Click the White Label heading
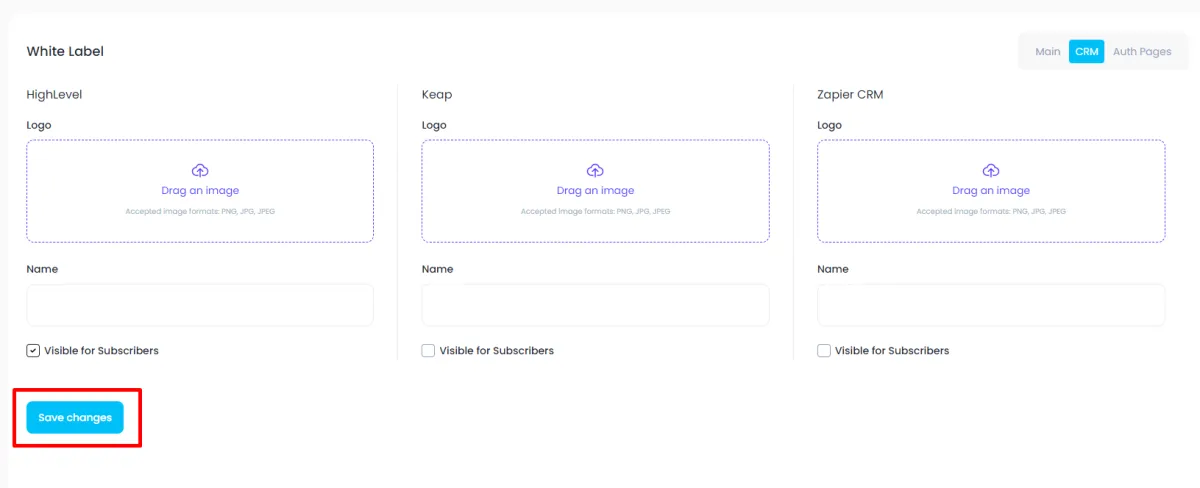The width and height of the screenshot is (1200, 488). pos(65,51)
